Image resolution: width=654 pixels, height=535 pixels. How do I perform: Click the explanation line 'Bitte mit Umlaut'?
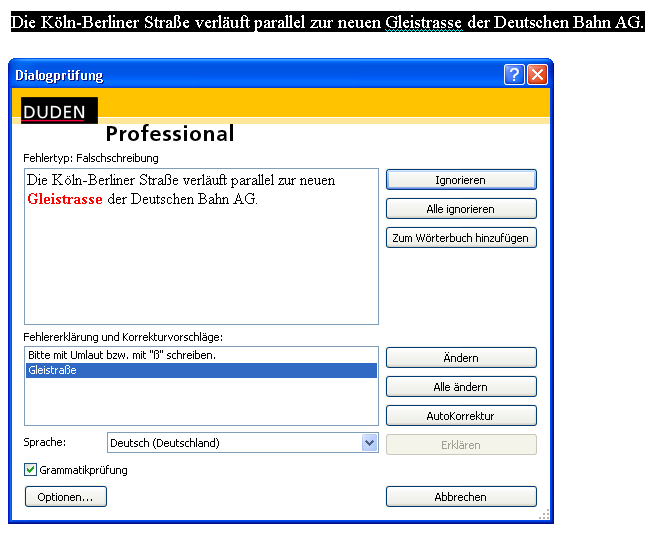pyautogui.click(x=122, y=355)
